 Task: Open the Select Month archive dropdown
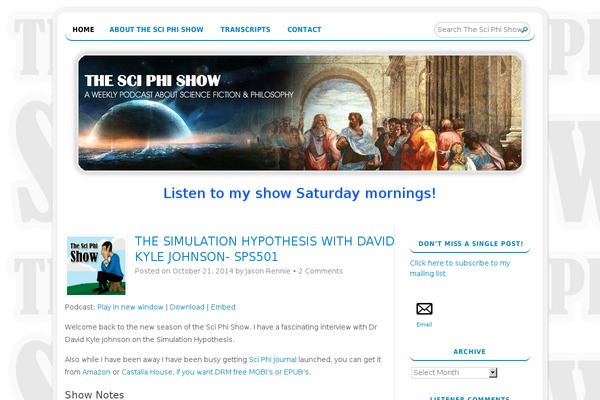454,372
